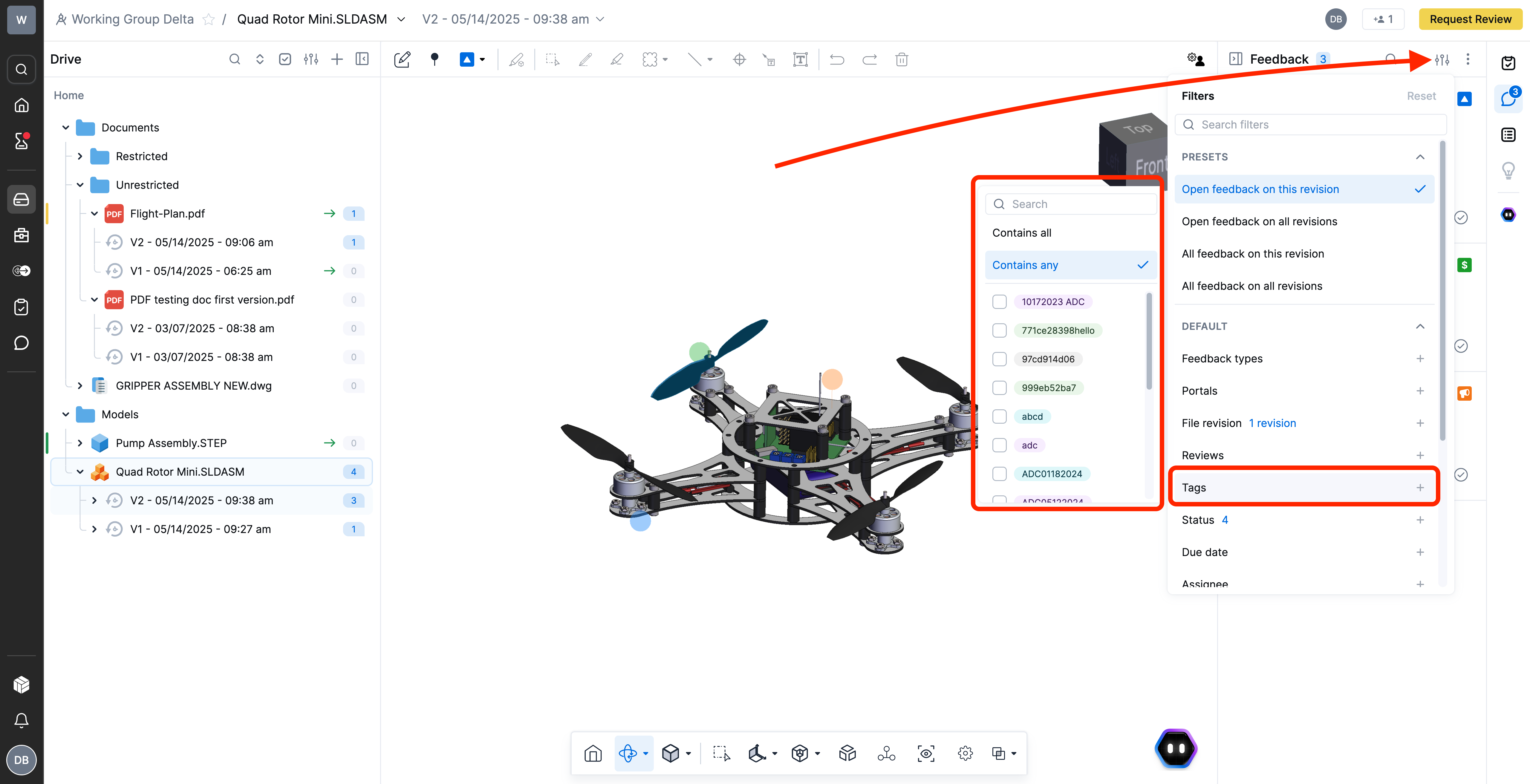The image size is (1530, 784).
Task: Open the Drive icon in left sidebar
Action: [x=22, y=199]
